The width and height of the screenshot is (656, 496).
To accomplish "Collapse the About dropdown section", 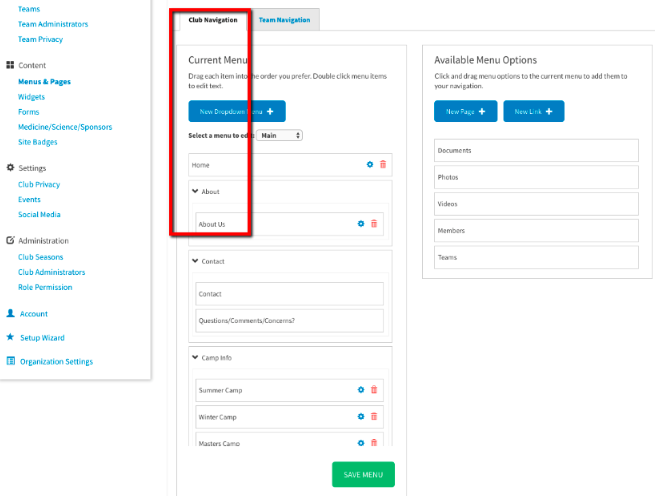I will pos(195,191).
